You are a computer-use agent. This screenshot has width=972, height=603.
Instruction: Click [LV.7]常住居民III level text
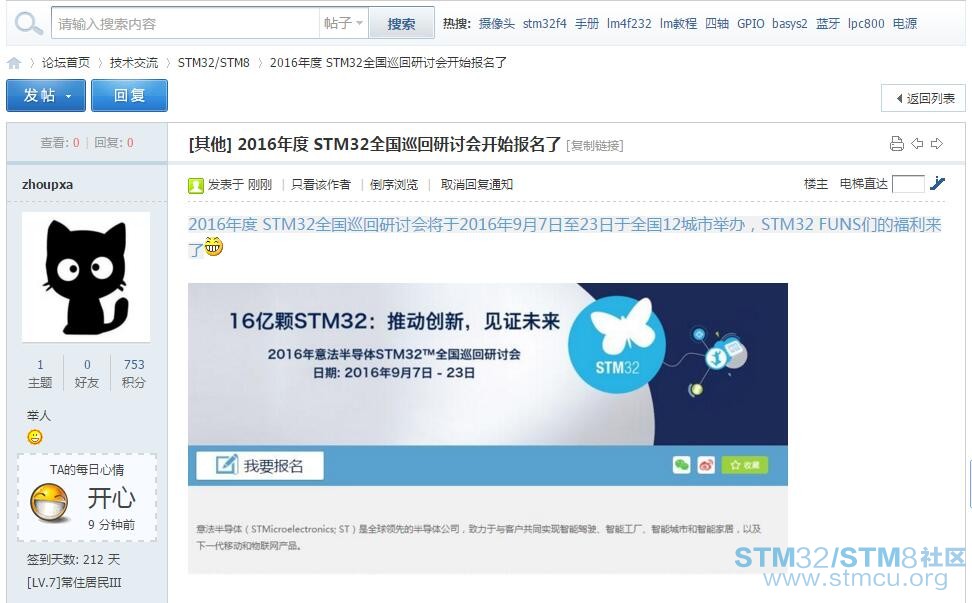tap(74, 583)
